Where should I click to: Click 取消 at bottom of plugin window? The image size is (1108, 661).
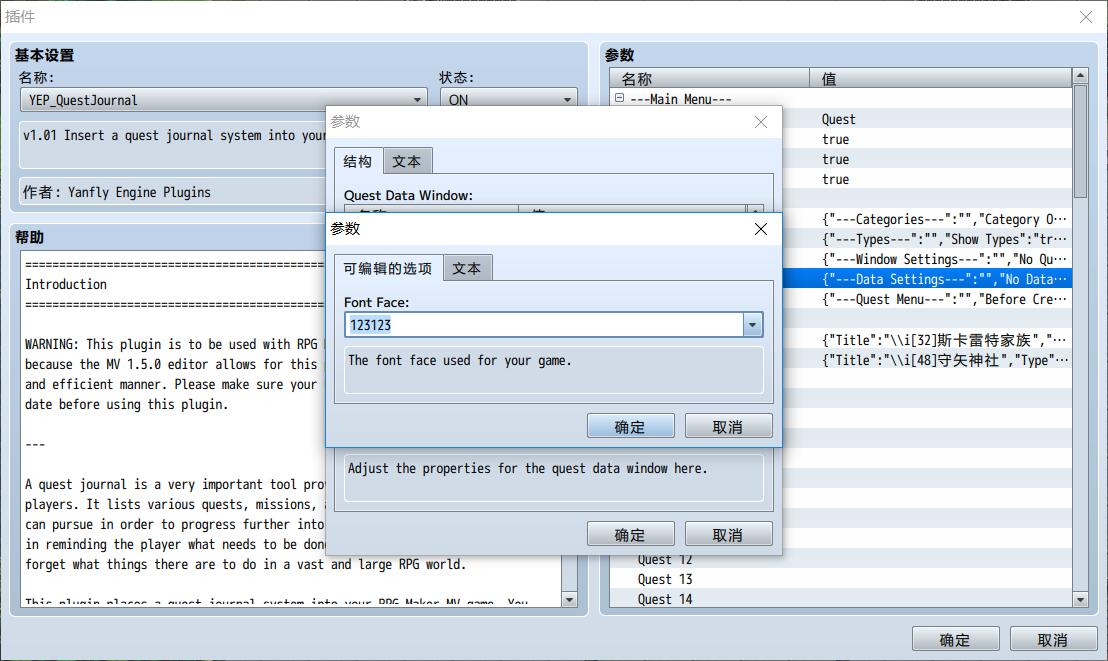(x=1054, y=639)
